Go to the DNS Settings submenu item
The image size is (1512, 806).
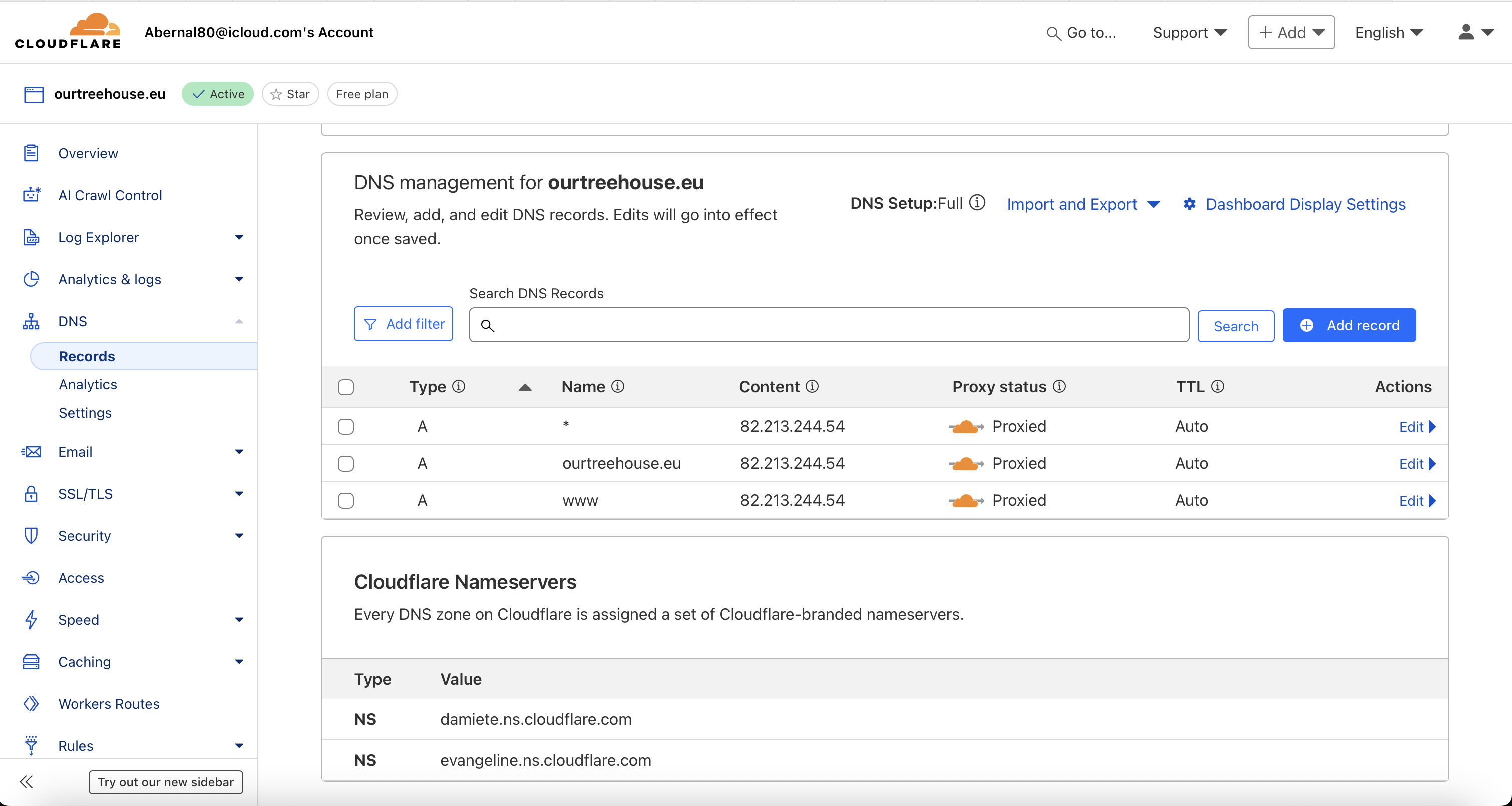pos(85,413)
